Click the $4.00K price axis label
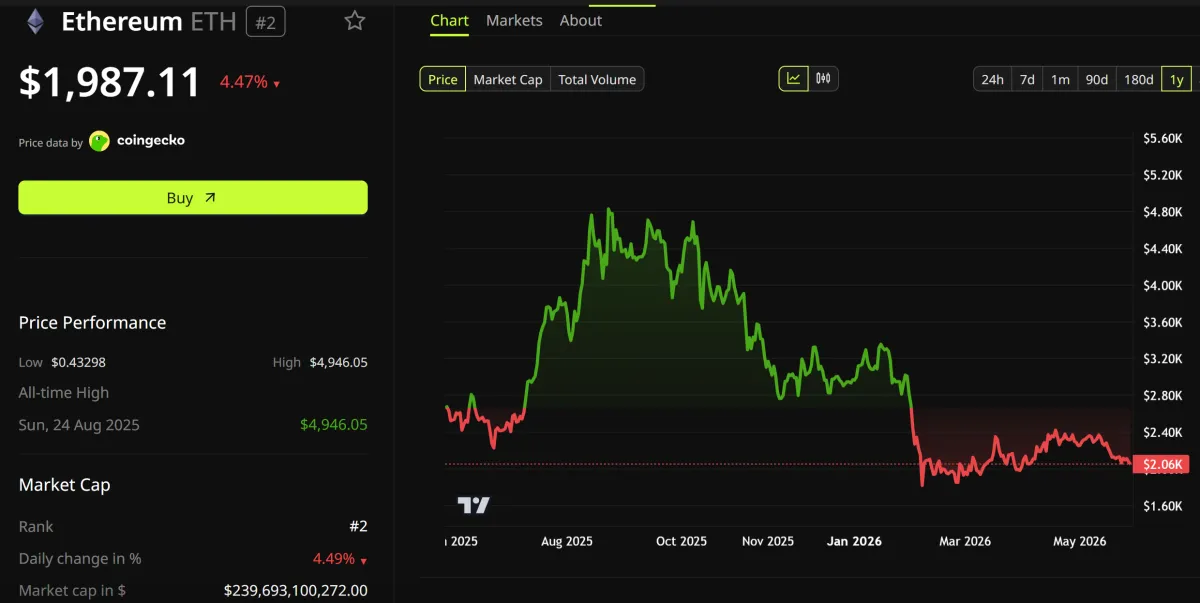Screen dimensions: 1200x603 point(1163,286)
